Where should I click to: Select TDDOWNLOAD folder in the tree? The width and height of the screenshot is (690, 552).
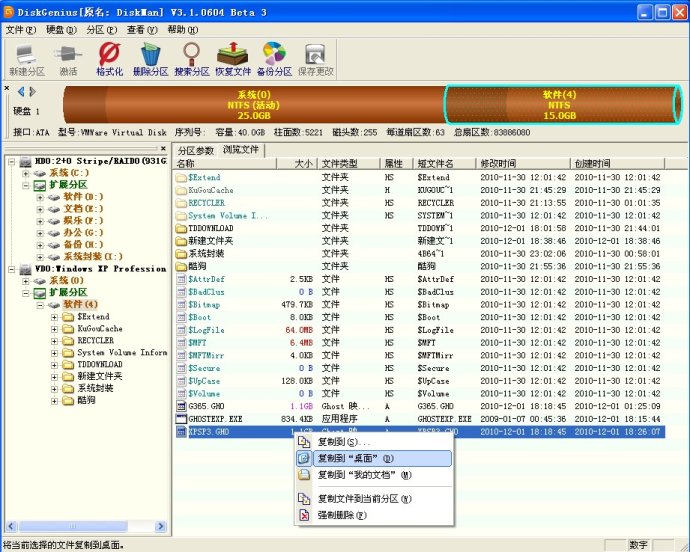click(100, 364)
